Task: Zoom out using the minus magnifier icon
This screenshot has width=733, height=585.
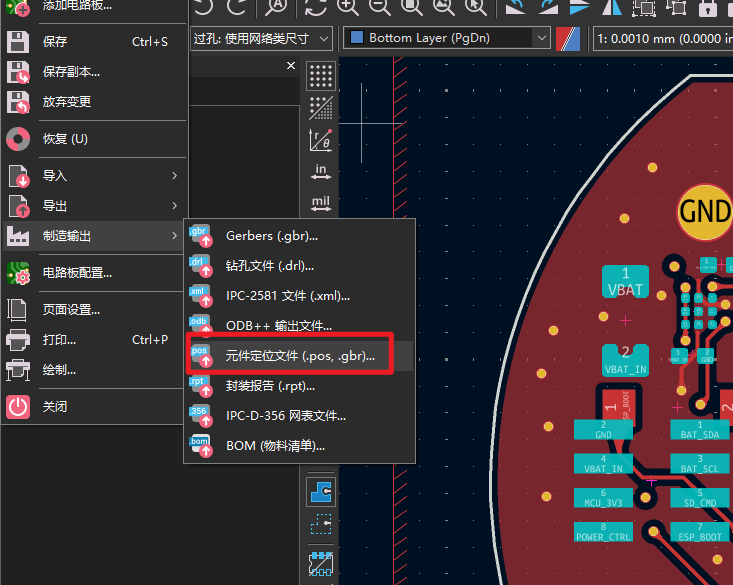Action: 380,7
